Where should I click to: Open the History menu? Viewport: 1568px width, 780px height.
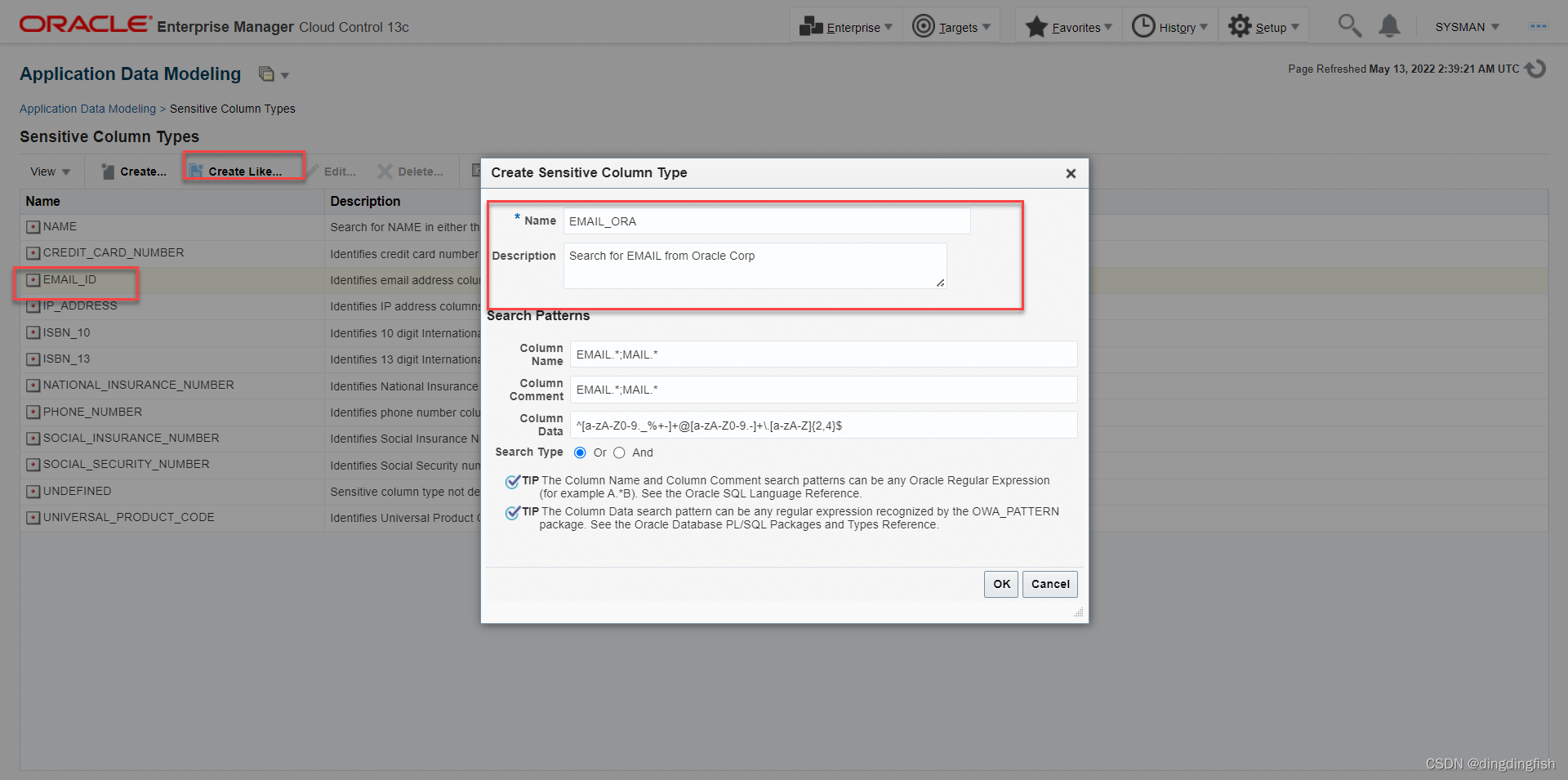click(1170, 27)
